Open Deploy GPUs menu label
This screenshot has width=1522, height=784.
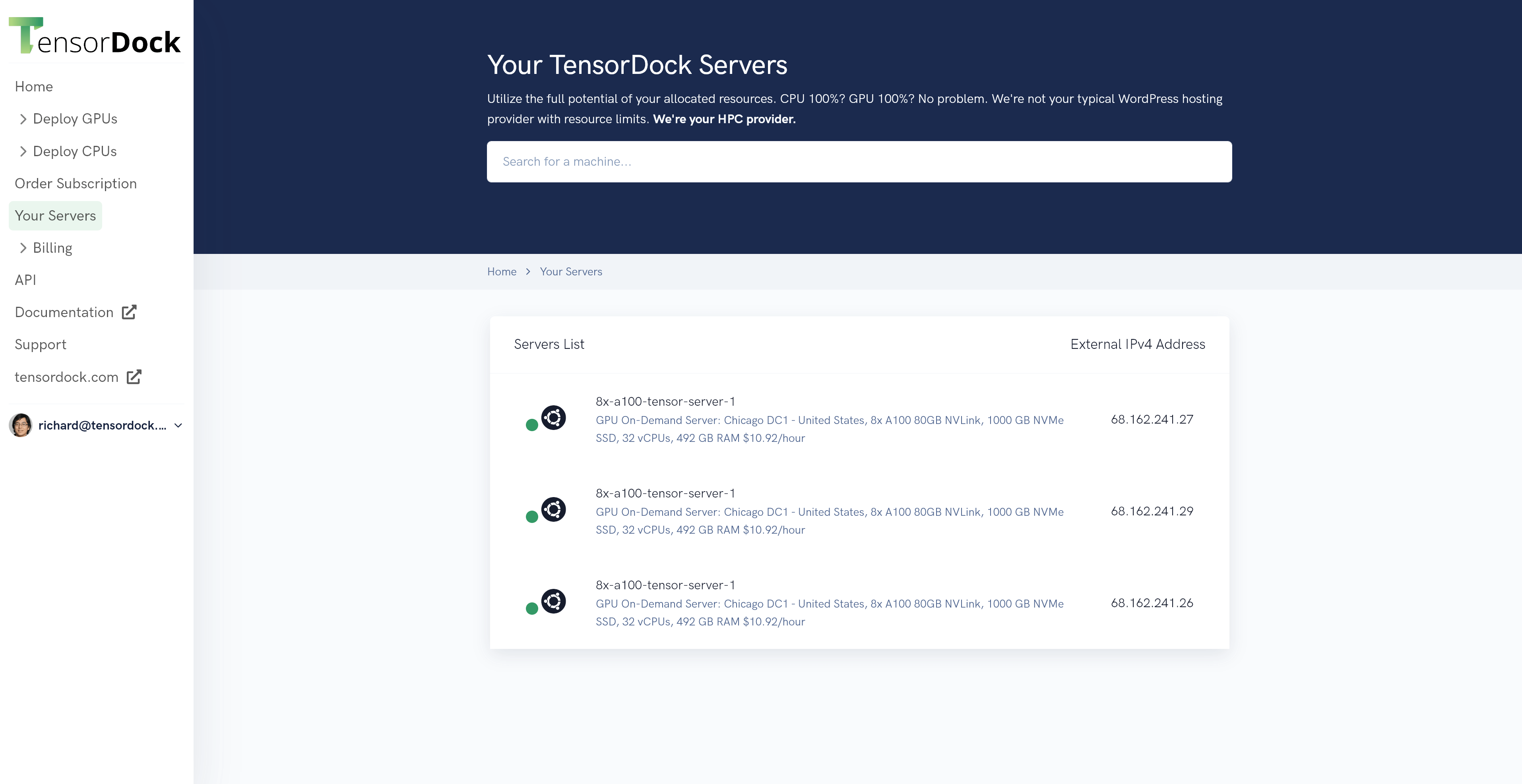75,119
